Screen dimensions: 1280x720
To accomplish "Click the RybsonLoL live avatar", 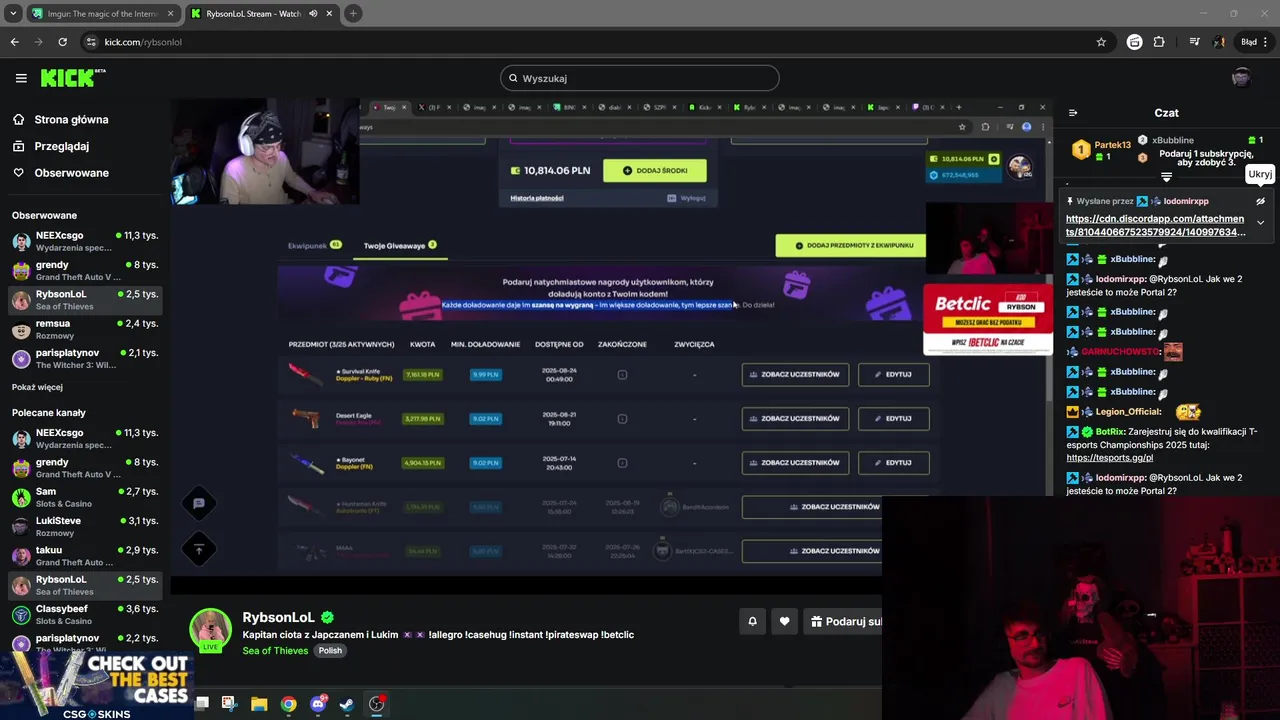I will [x=211, y=629].
